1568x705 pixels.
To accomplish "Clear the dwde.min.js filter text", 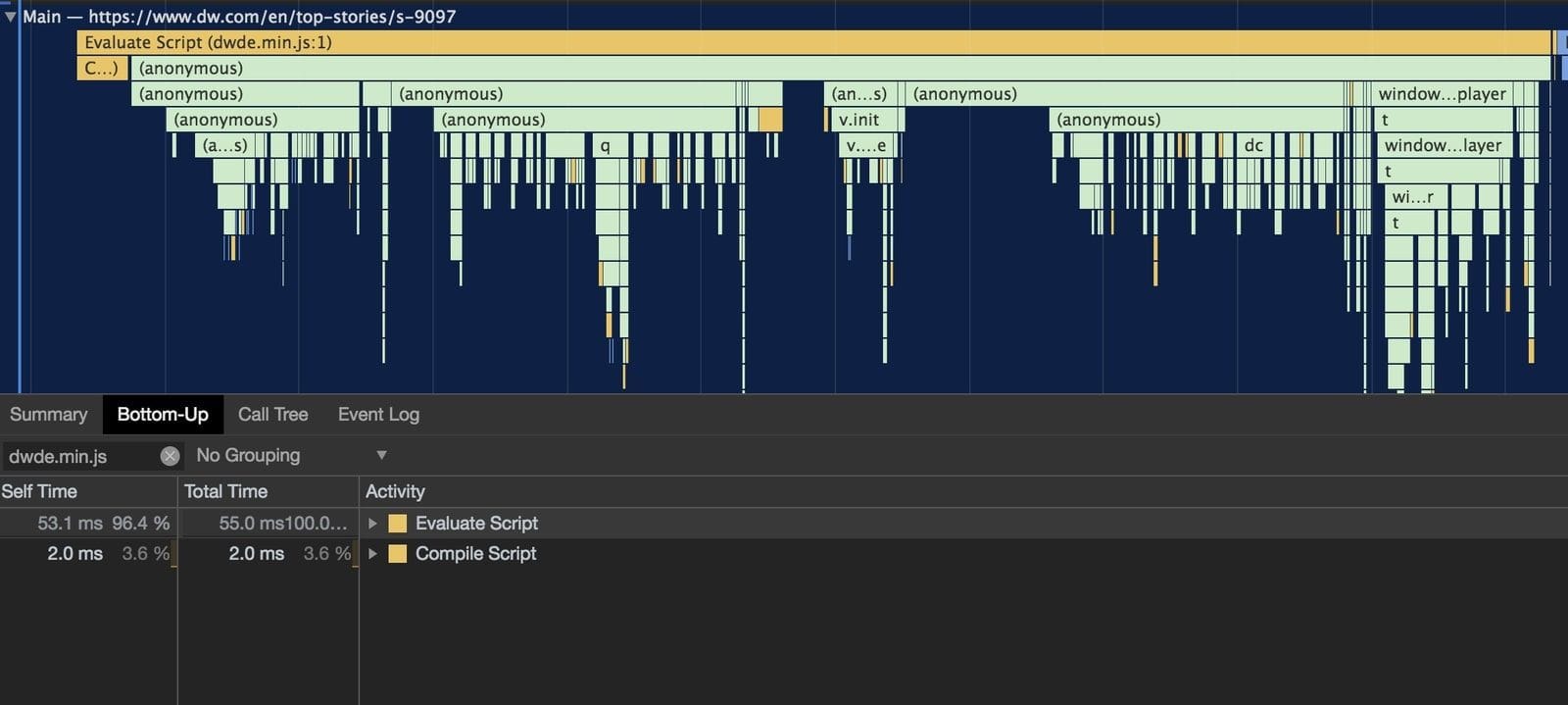I will (170, 456).
